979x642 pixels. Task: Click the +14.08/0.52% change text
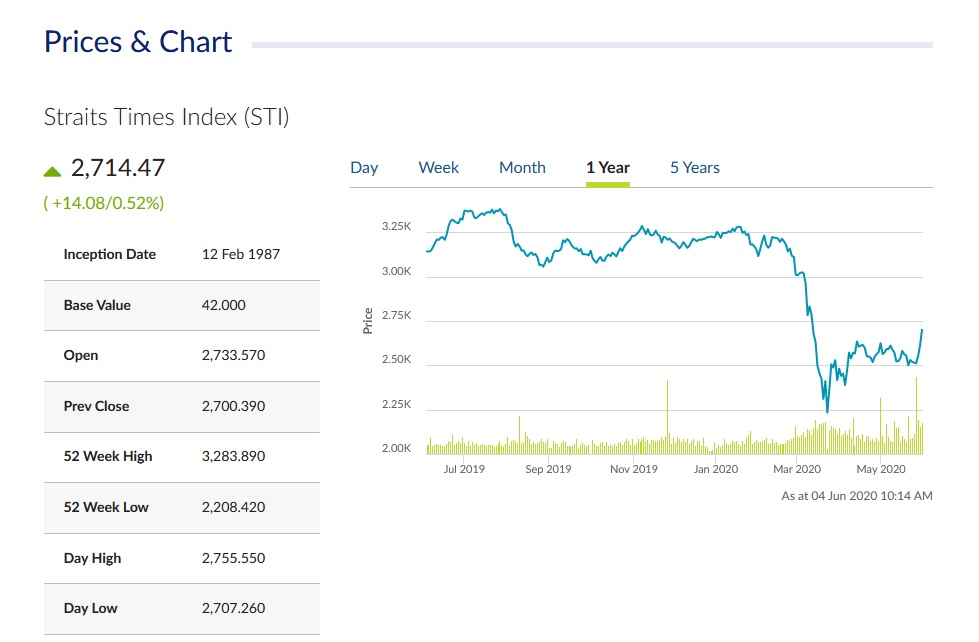pyautogui.click(x=104, y=203)
